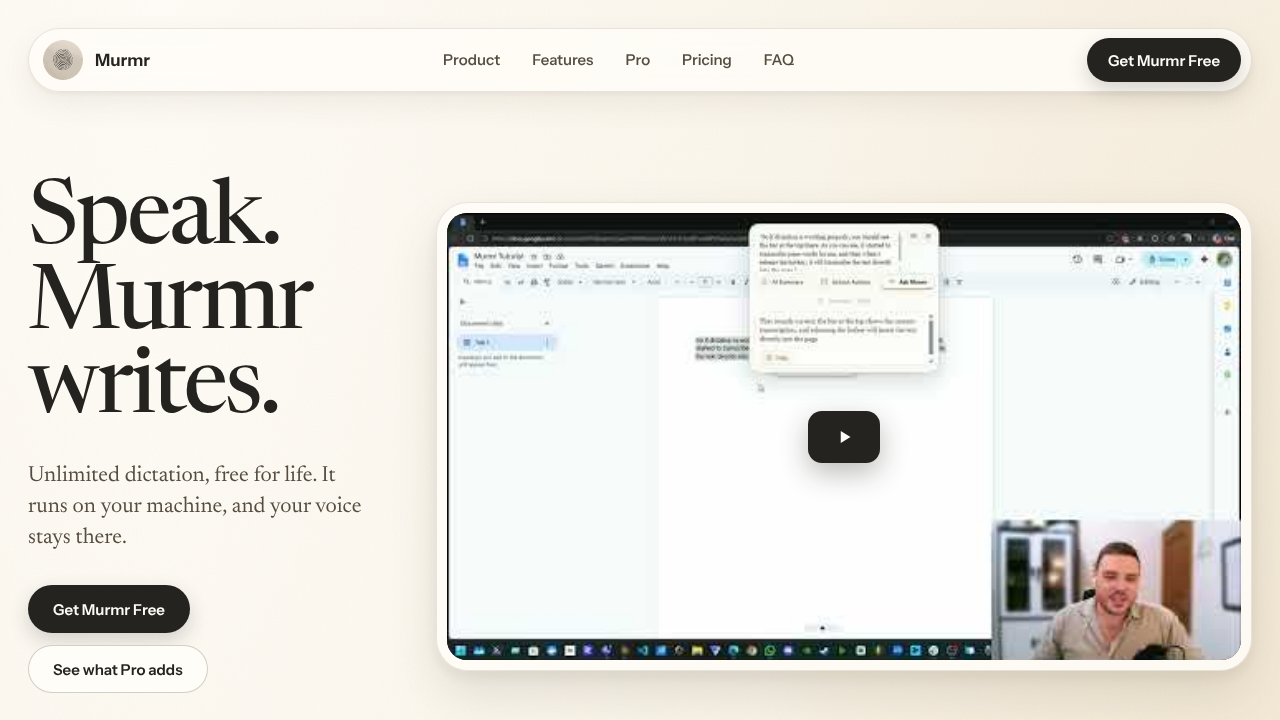
Task: Go to the Features section link
Action: coord(562,60)
